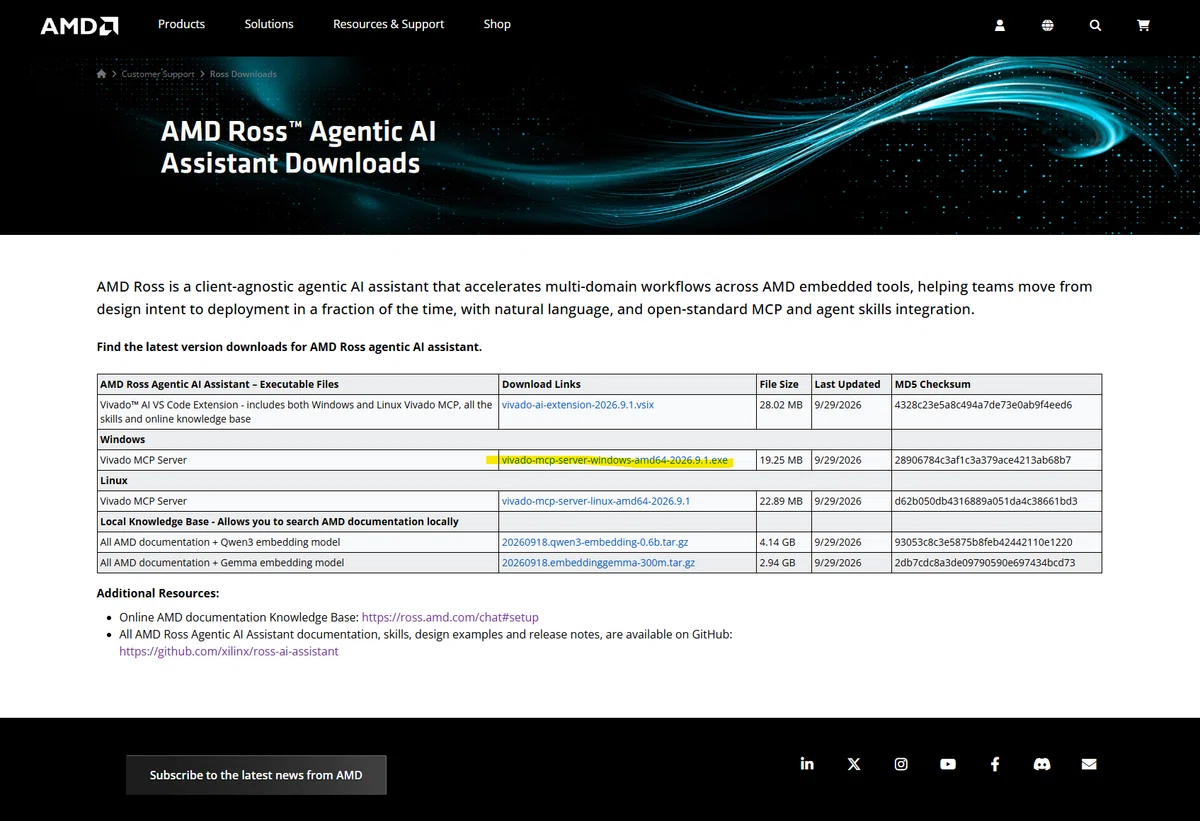
Task: Open the shopping cart icon
Action: click(x=1143, y=25)
